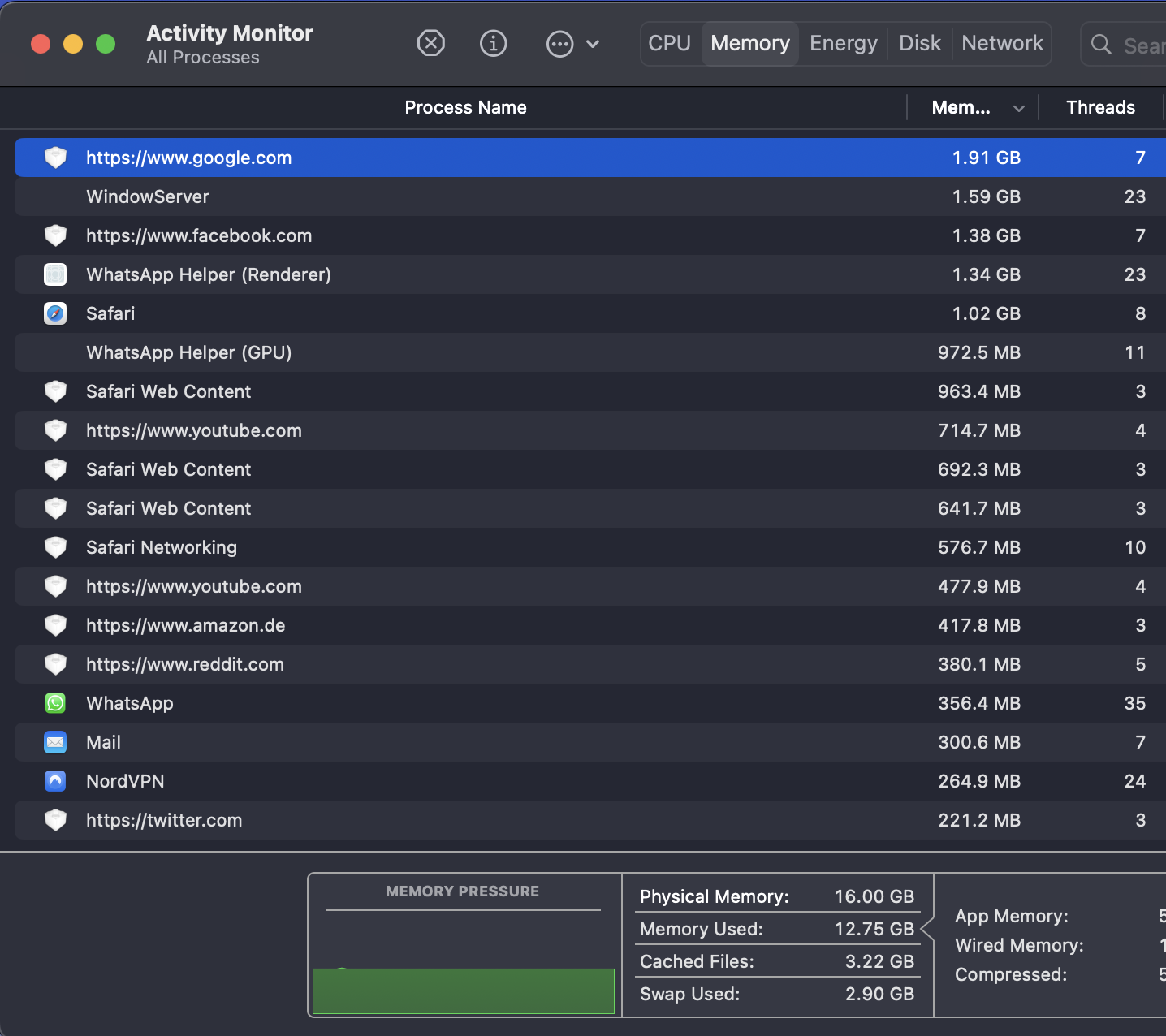Viewport: 1166px width, 1036px height.
Task: Select the Mail process name
Action: [103, 742]
